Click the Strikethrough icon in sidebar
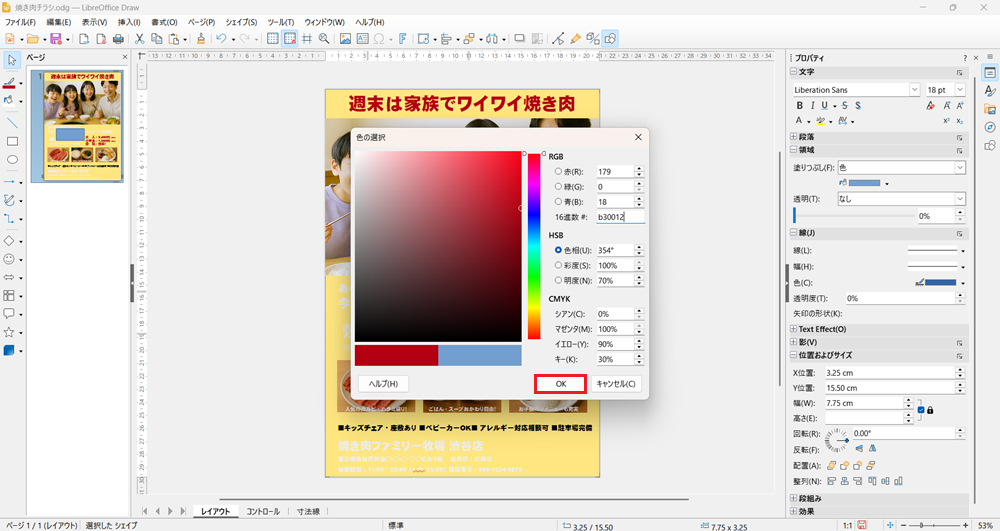The height and width of the screenshot is (531, 1000). click(x=844, y=106)
